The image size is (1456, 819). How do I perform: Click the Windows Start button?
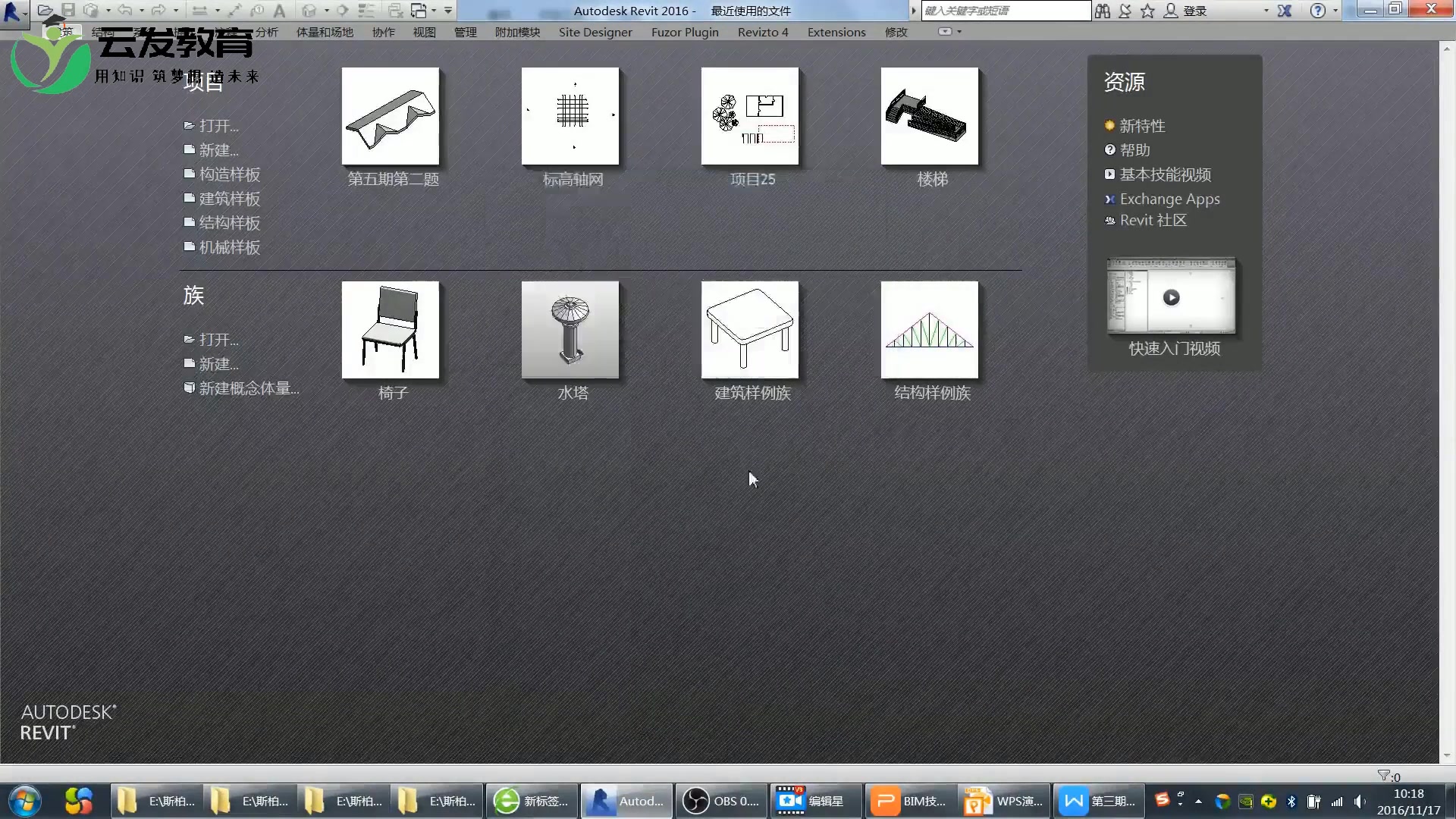tap(24, 801)
